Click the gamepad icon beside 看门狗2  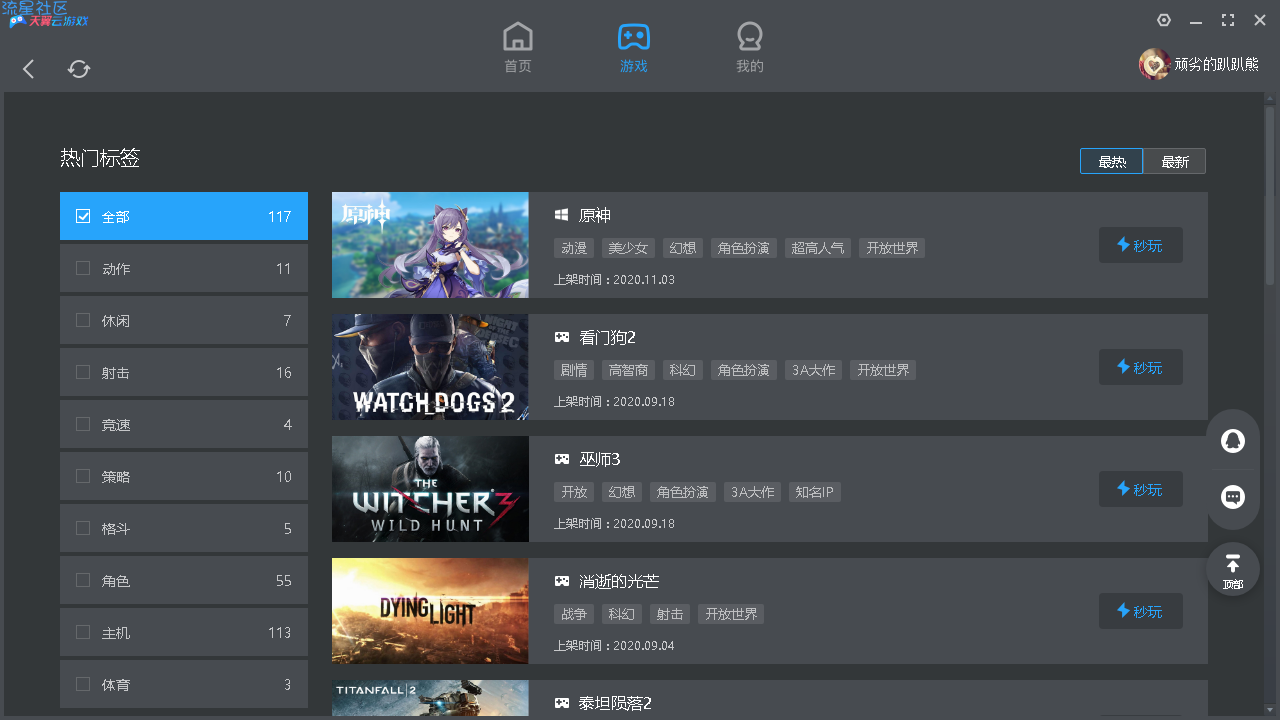[562, 337]
